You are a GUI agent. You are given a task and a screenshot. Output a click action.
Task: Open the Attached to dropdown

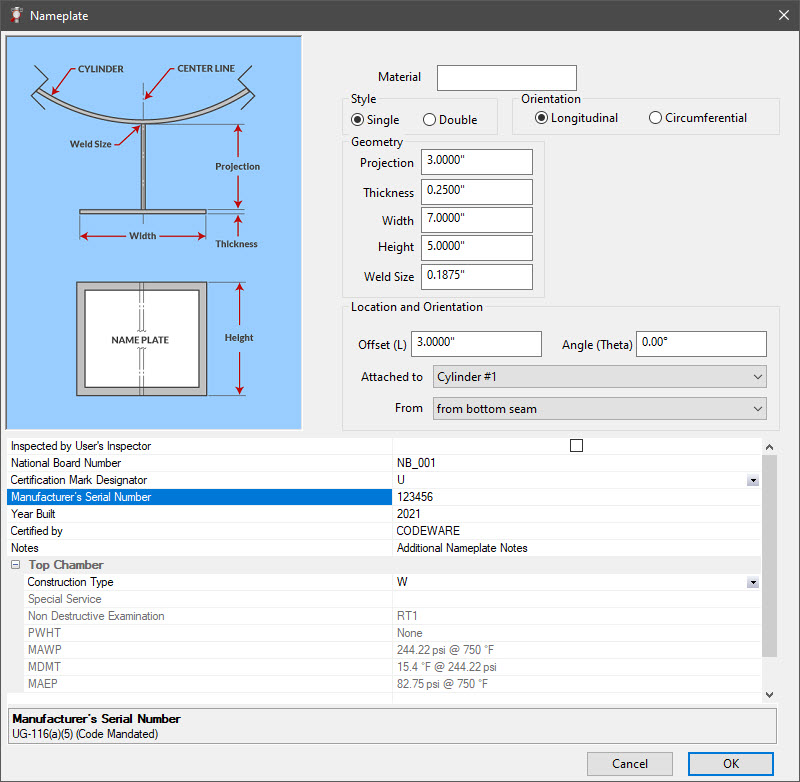click(599, 377)
